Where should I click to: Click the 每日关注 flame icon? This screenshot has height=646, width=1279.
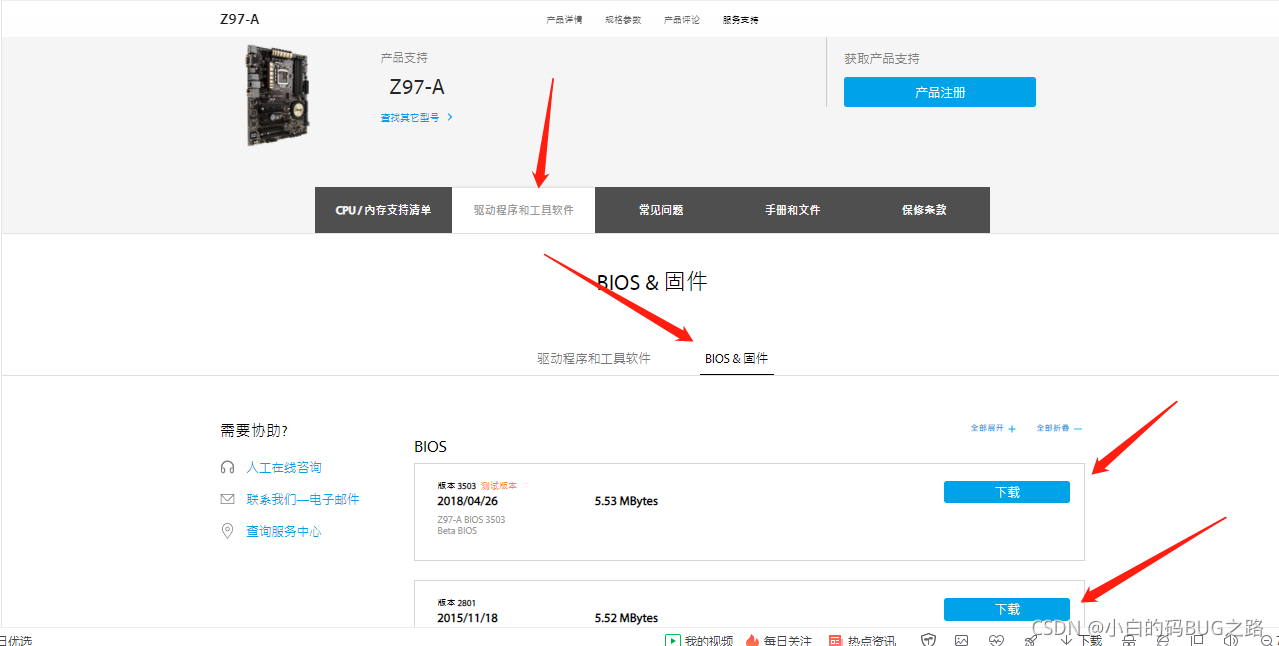[753, 640]
